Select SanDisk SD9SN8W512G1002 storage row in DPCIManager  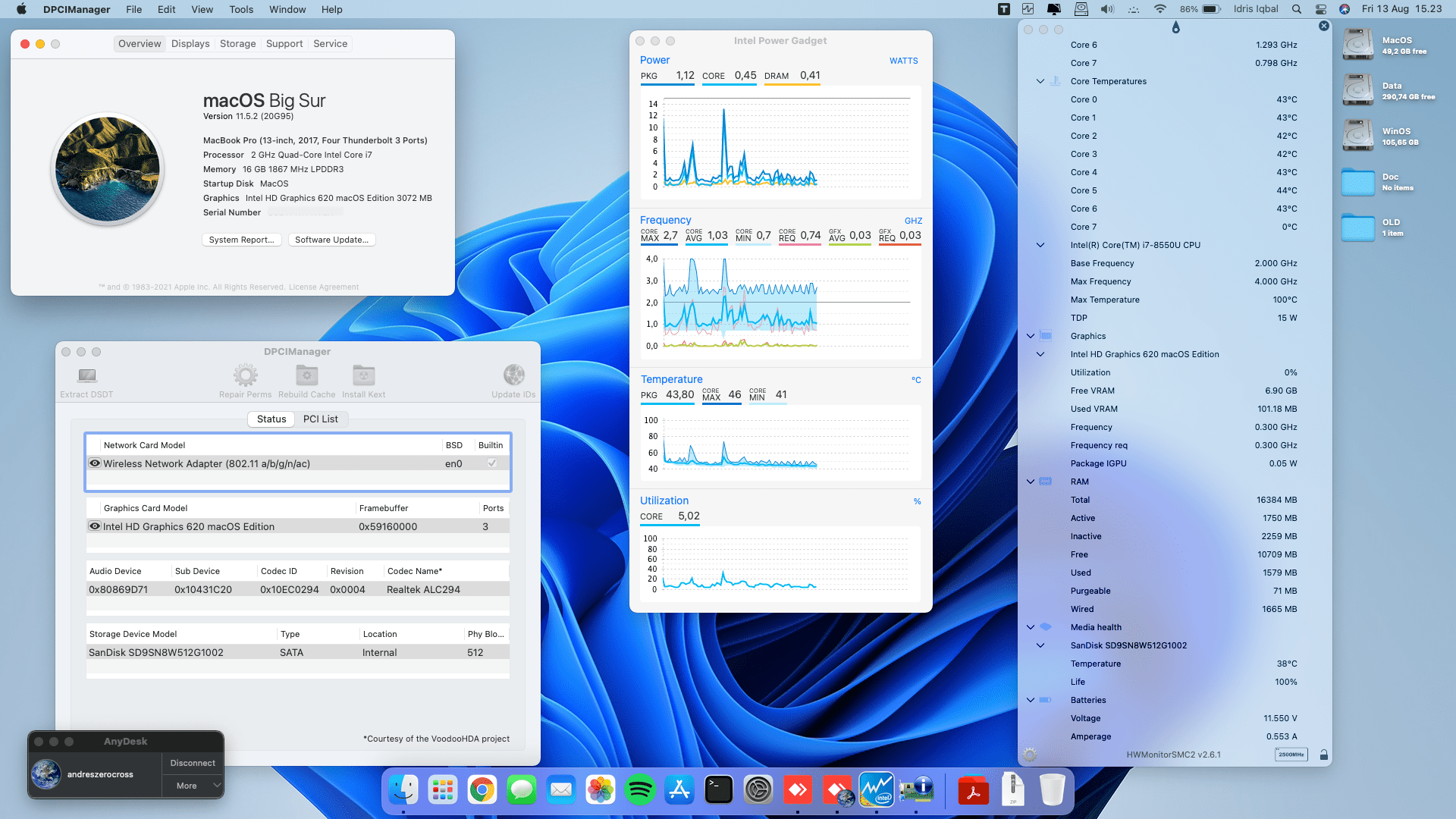click(x=297, y=652)
